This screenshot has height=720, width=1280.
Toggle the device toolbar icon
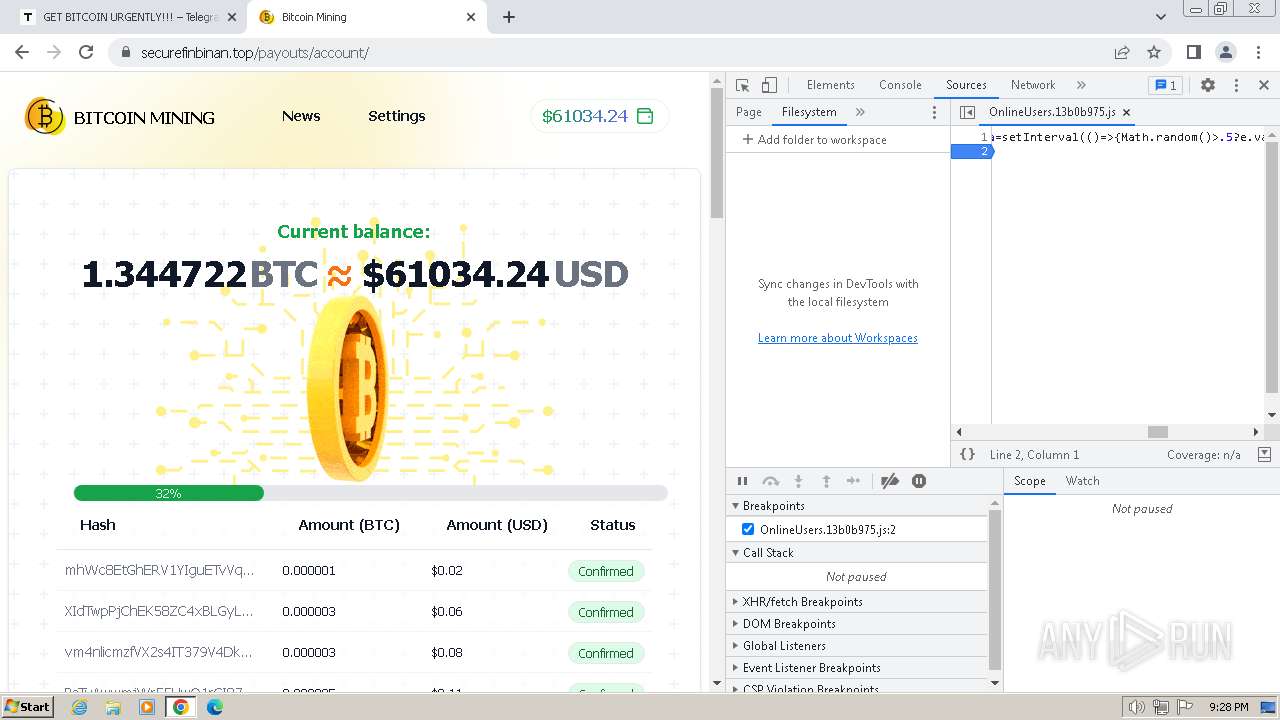tap(769, 85)
